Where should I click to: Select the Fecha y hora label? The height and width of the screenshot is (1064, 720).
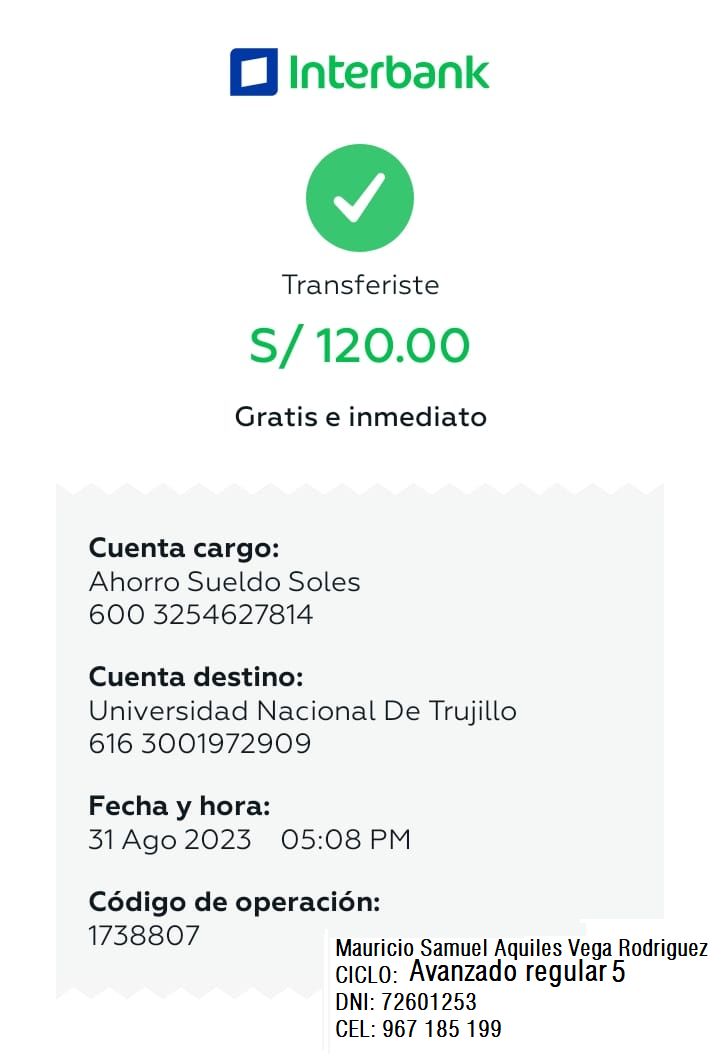(179, 806)
